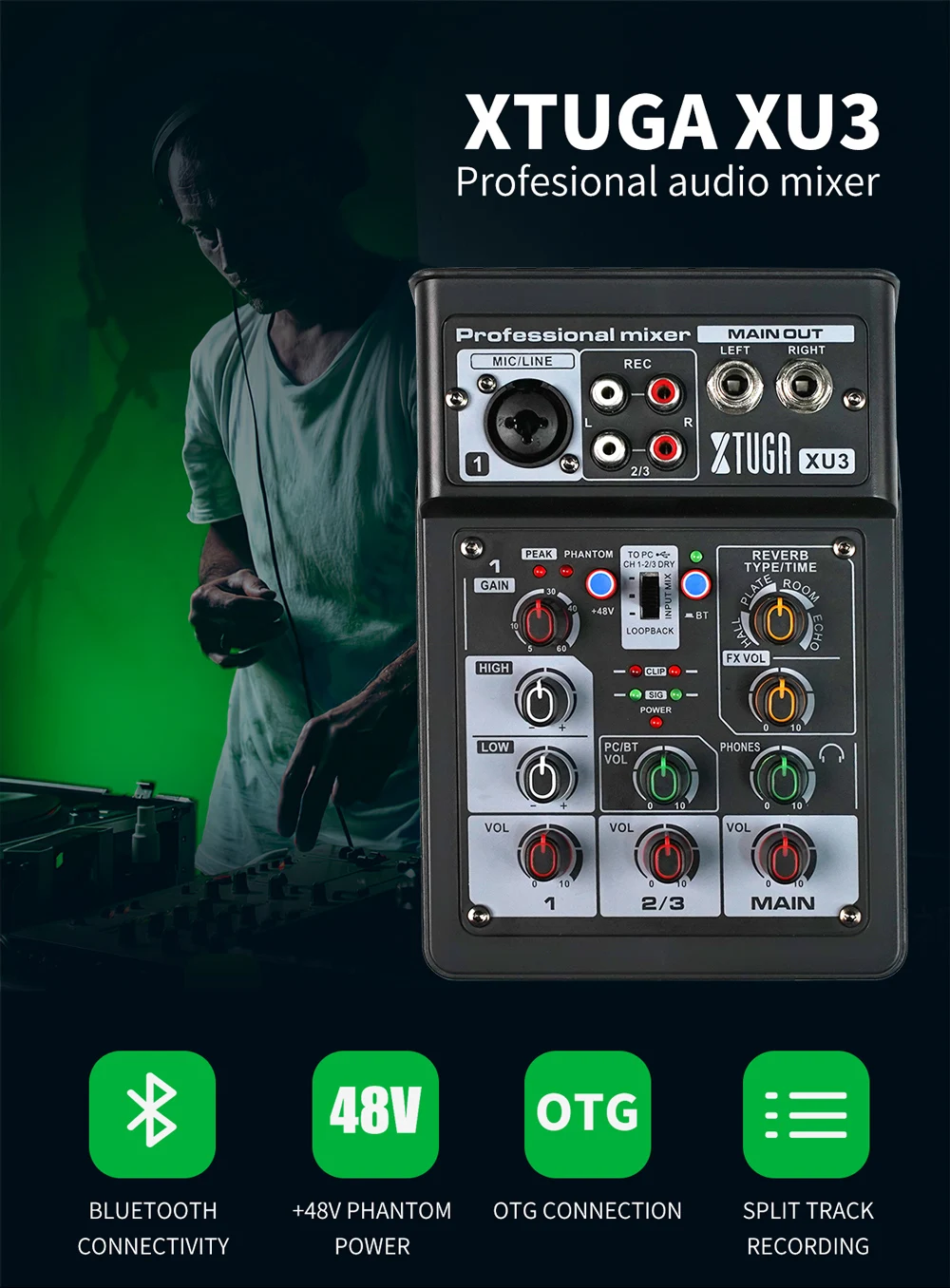This screenshot has height=1288, width=950.
Task: Turn the MAIN VOL knob
Action: (x=782, y=856)
